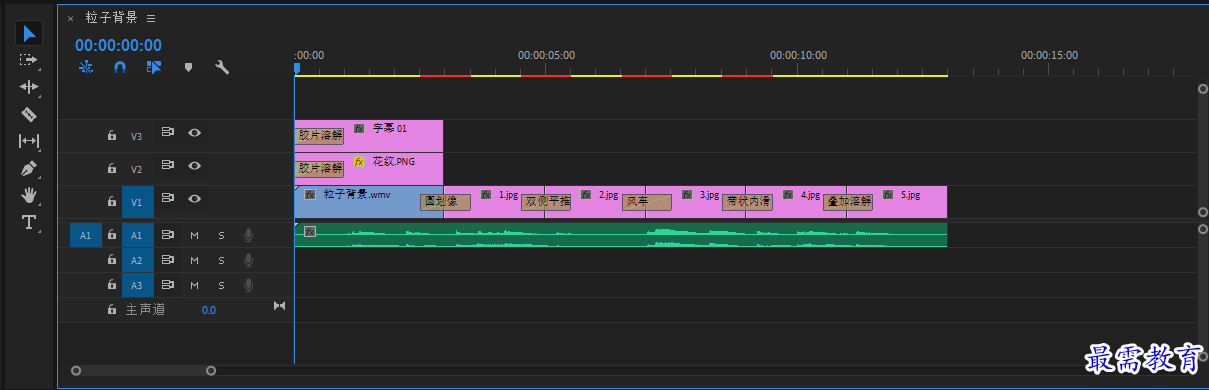Select the 带状内滑 transition
This screenshot has width=1209, height=390.
(747, 202)
